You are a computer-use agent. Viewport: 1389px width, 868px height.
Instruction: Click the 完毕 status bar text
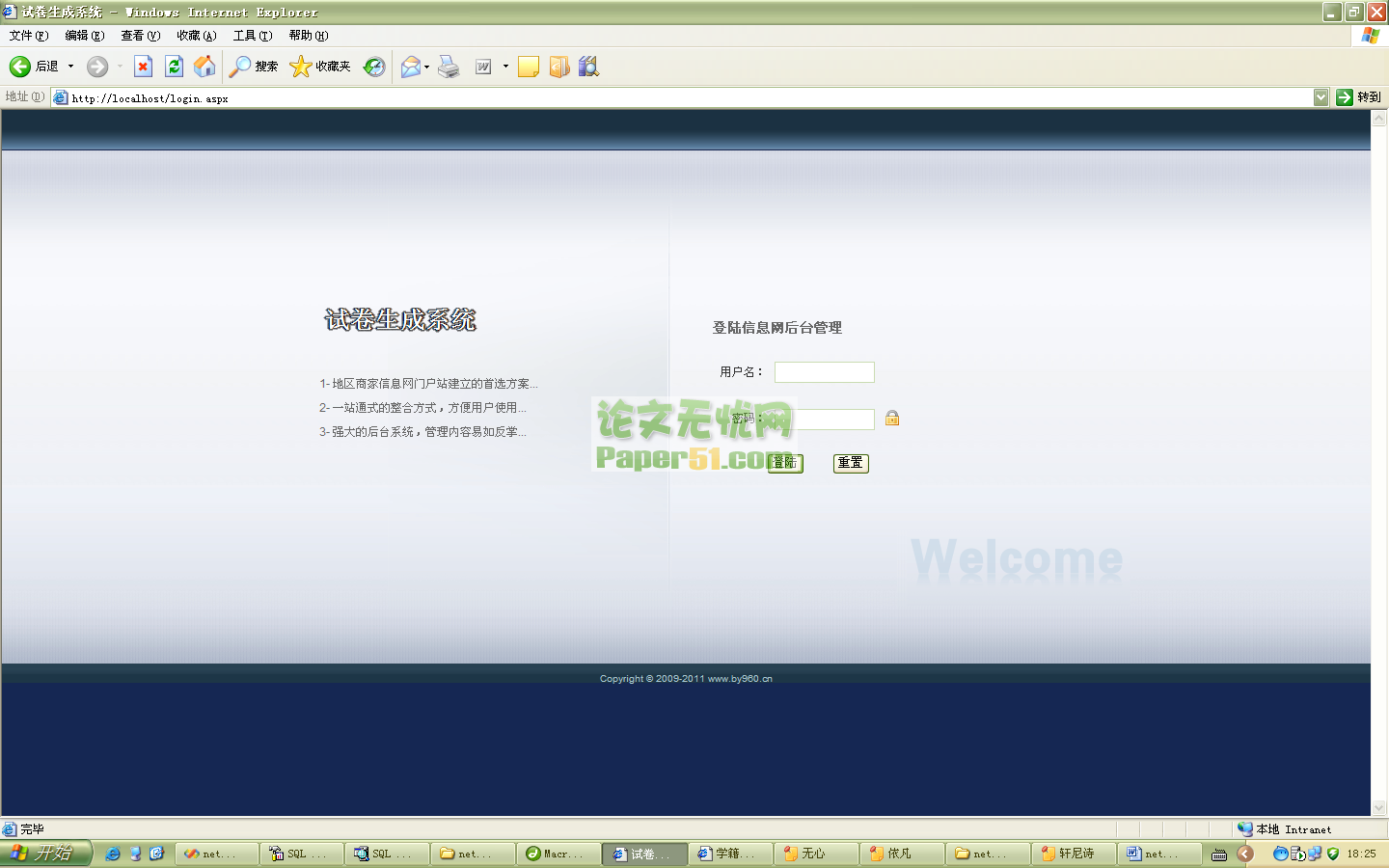pos(32,829)
